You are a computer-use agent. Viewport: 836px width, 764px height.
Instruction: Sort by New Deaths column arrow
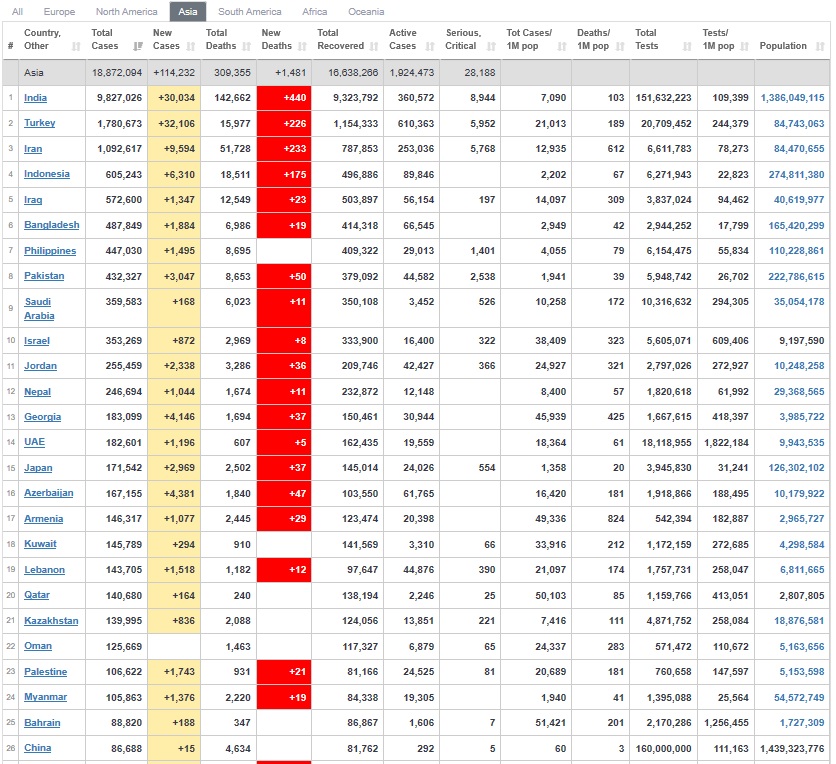(303, 46)
